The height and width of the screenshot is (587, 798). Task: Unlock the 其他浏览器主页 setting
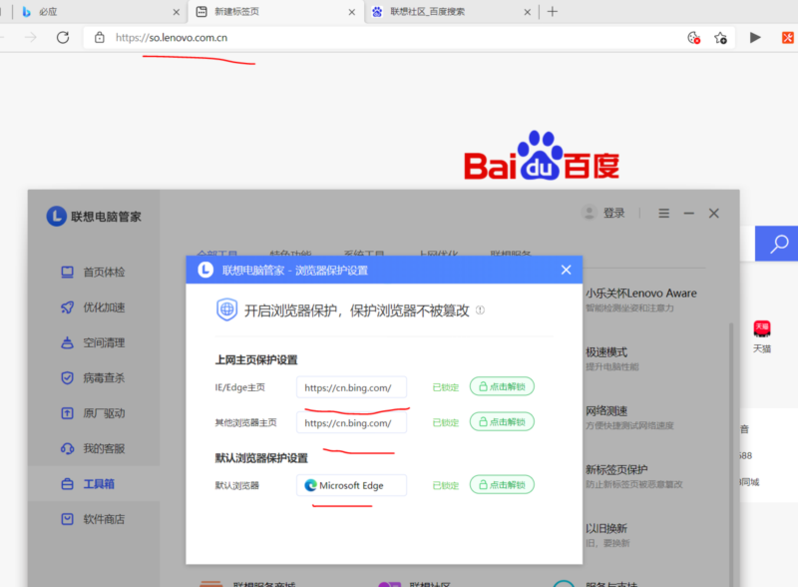[x=501, y=423]
